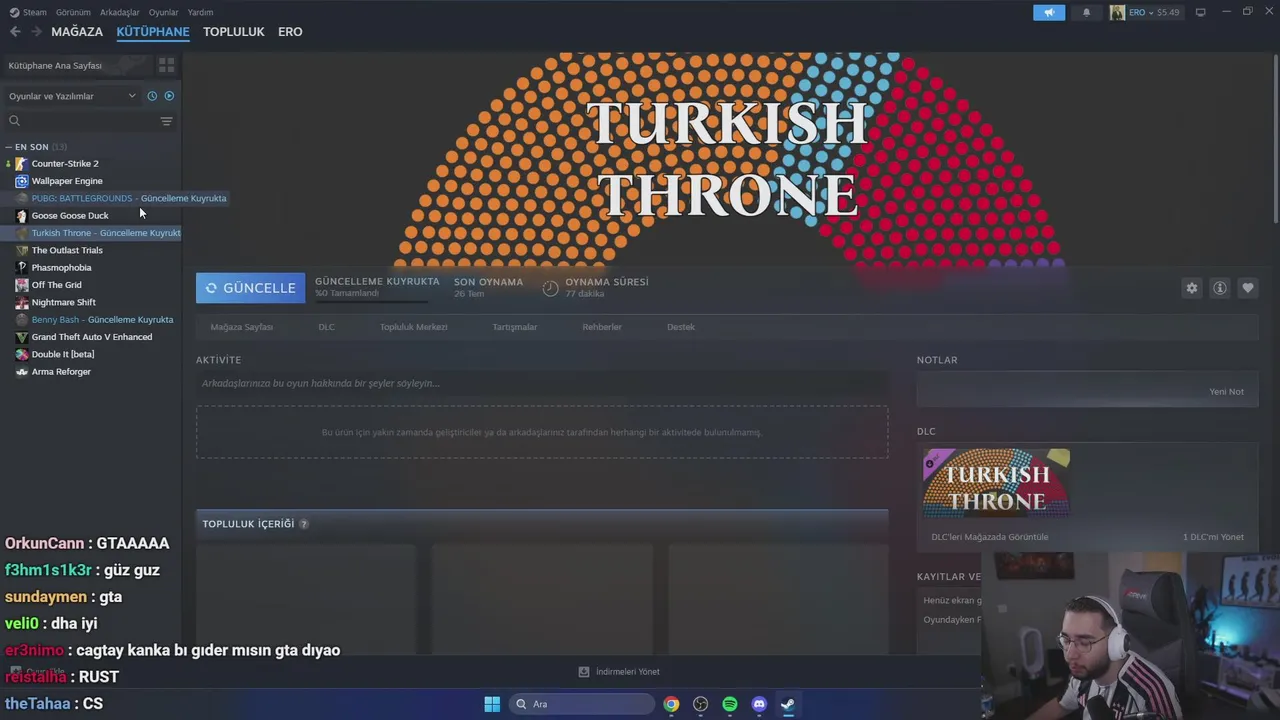Click the Community Content help question mark
This screenshot has height=720, width=1280.
point(303,524)
